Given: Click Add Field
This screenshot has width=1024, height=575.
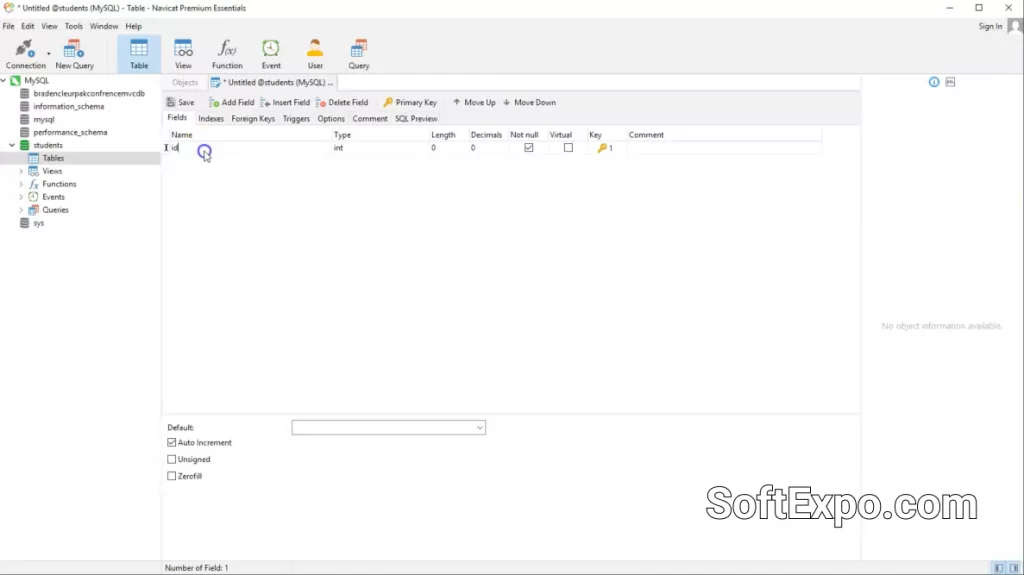Looking at the screenshot, I should [x=231, y=103].
